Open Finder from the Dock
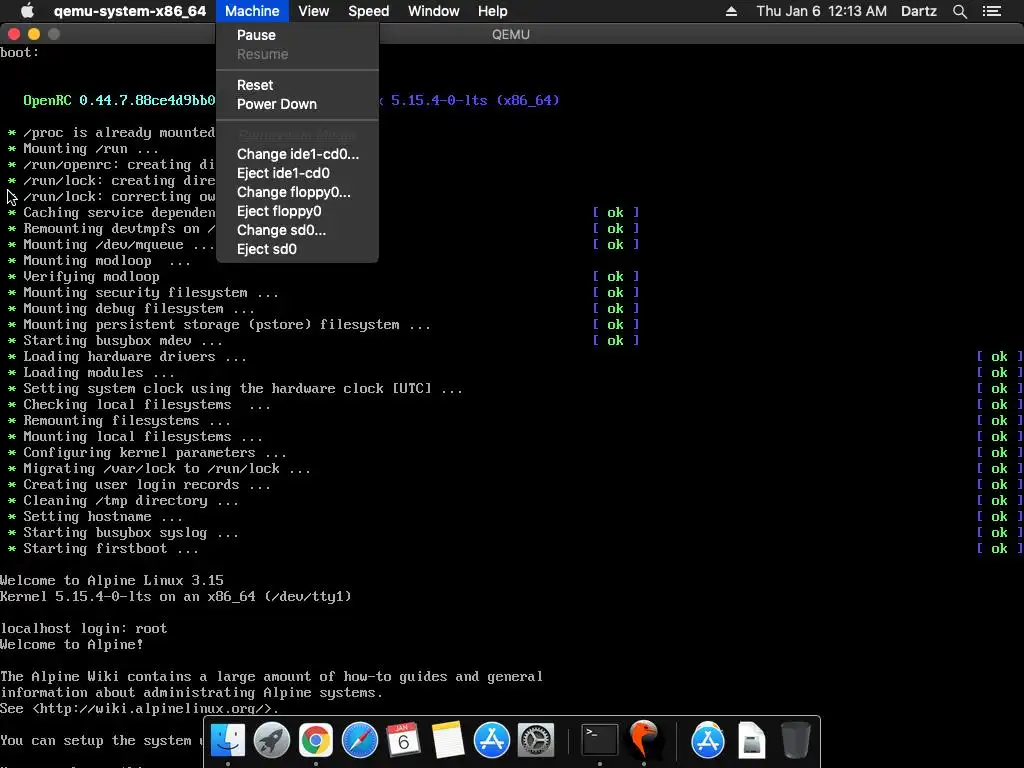This screenshot has width=1024, height=768. click(227, 740)
